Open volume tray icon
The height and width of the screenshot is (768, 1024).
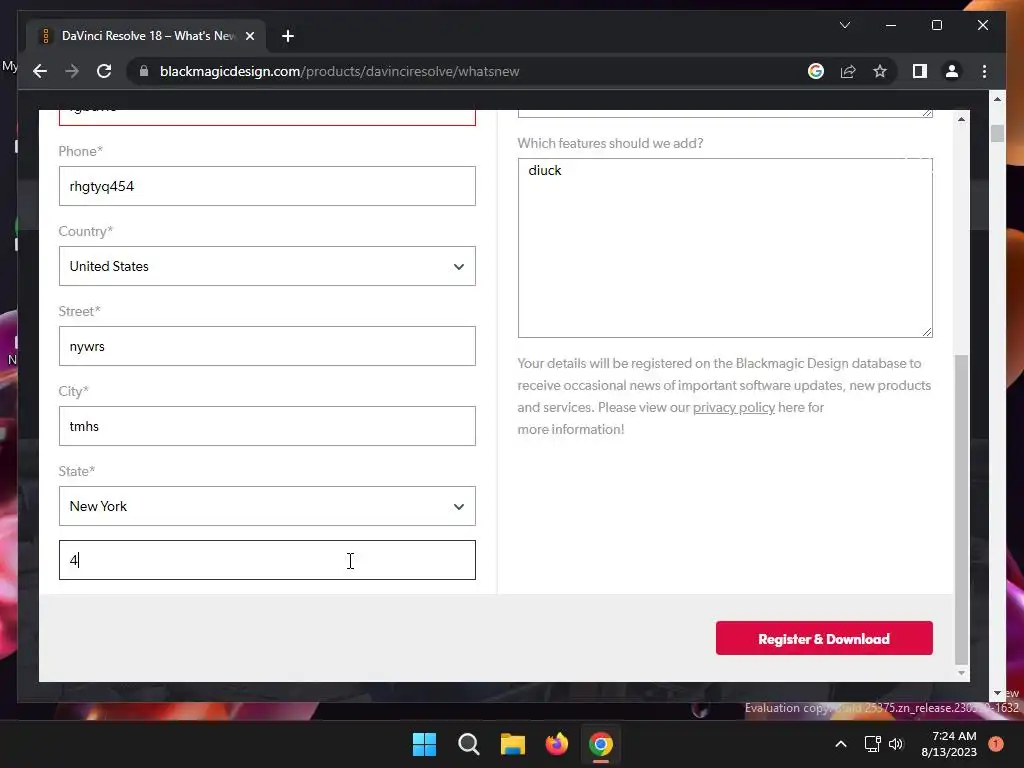coord(896,744)
